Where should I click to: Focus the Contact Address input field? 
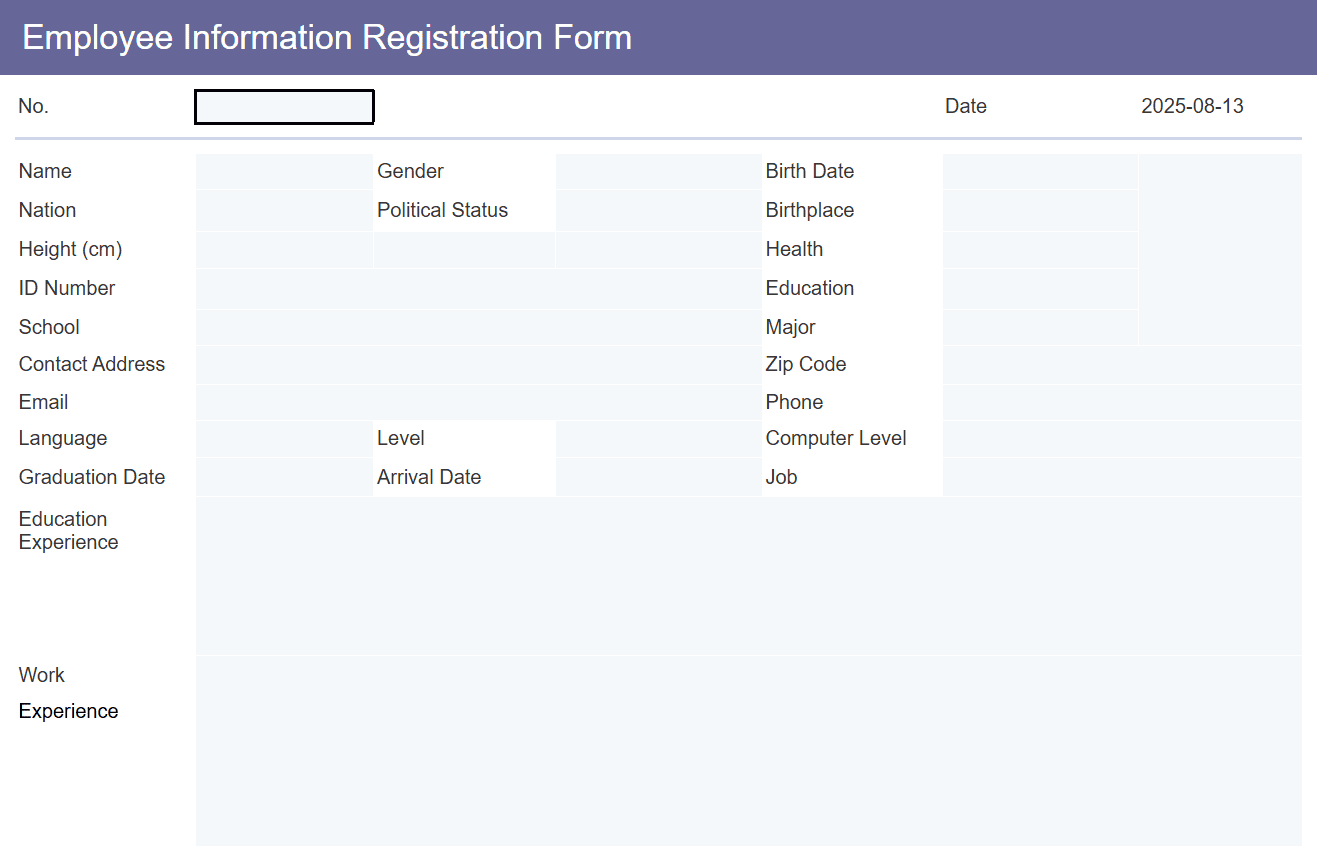click(478, 365)
